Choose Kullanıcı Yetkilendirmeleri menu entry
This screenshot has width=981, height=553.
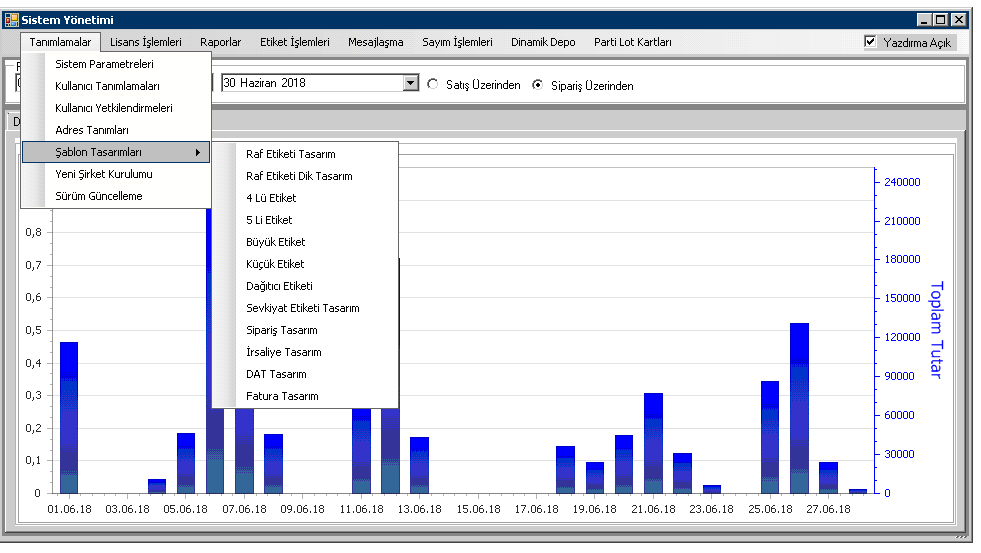coord(116,108)
